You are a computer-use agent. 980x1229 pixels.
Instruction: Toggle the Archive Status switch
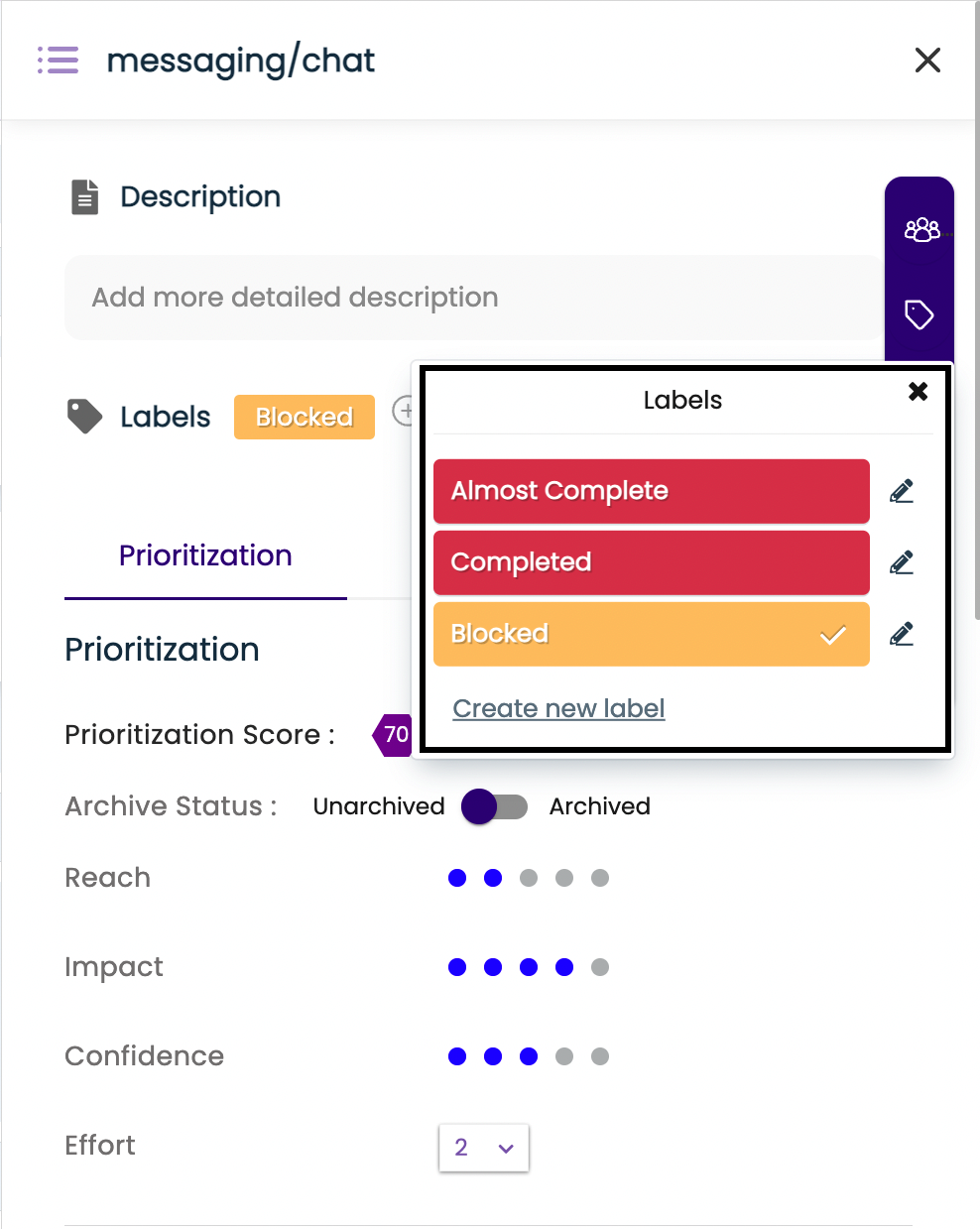coord(494,806)
